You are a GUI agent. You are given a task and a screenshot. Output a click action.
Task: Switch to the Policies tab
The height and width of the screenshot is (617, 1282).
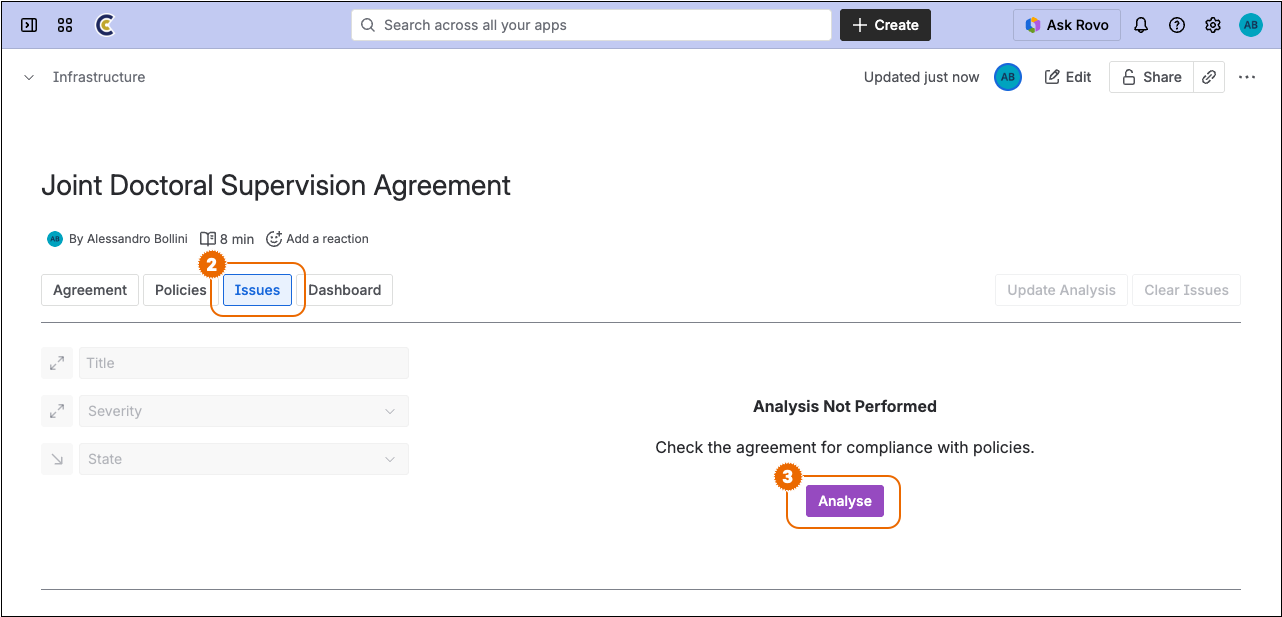179,290
